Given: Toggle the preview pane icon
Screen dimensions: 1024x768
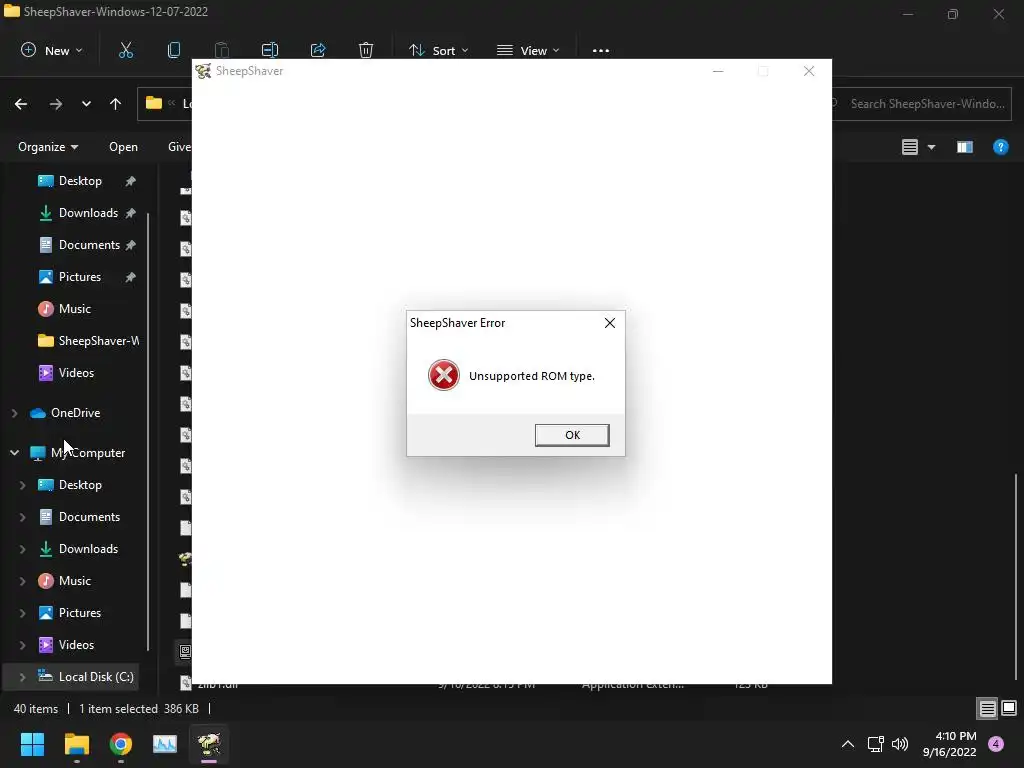Looking at the screenshot, I should pos(965,147).
